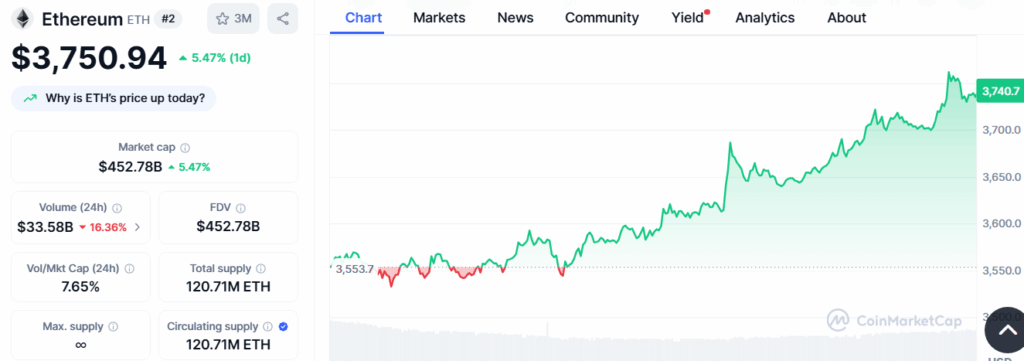Click the Volume (24h) info icon
The width and height of the screenshot is (1024, 361).
click(117, 208)
